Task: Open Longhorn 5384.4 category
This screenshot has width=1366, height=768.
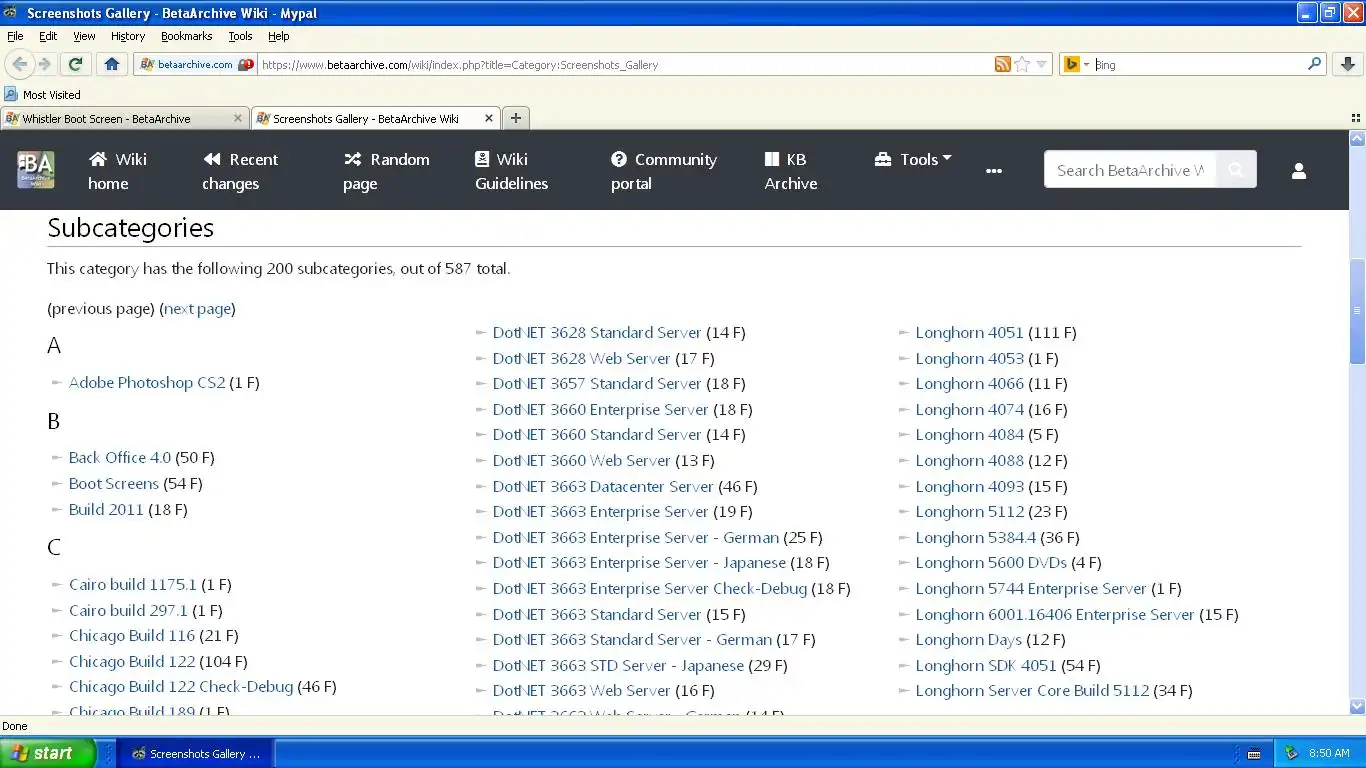Action: pyautogui.click(x=976, y=538)
